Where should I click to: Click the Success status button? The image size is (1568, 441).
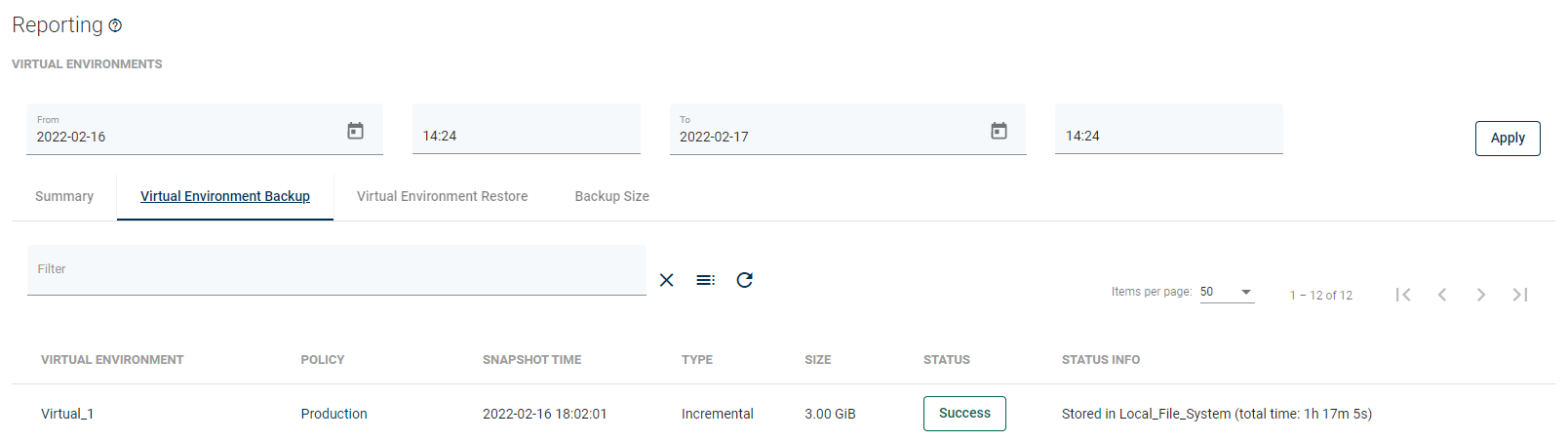coord(964,414)
